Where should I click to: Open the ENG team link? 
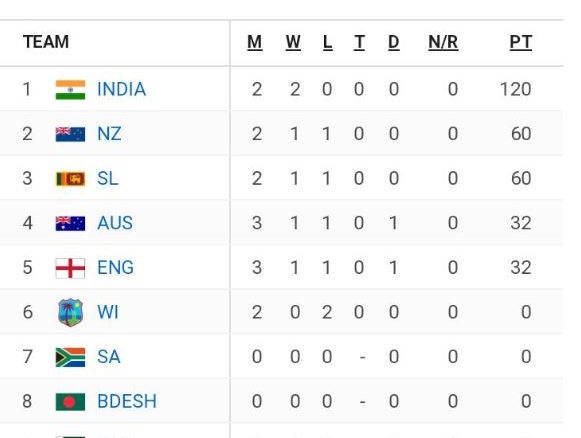[115, 268]
